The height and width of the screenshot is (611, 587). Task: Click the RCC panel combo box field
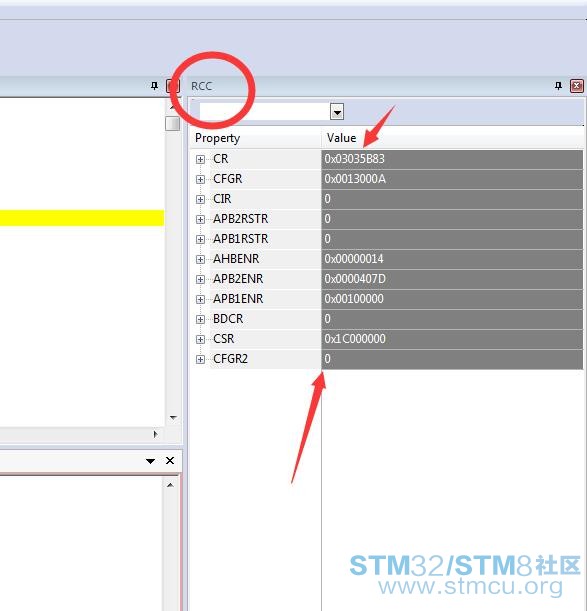(x=264, y=112)
